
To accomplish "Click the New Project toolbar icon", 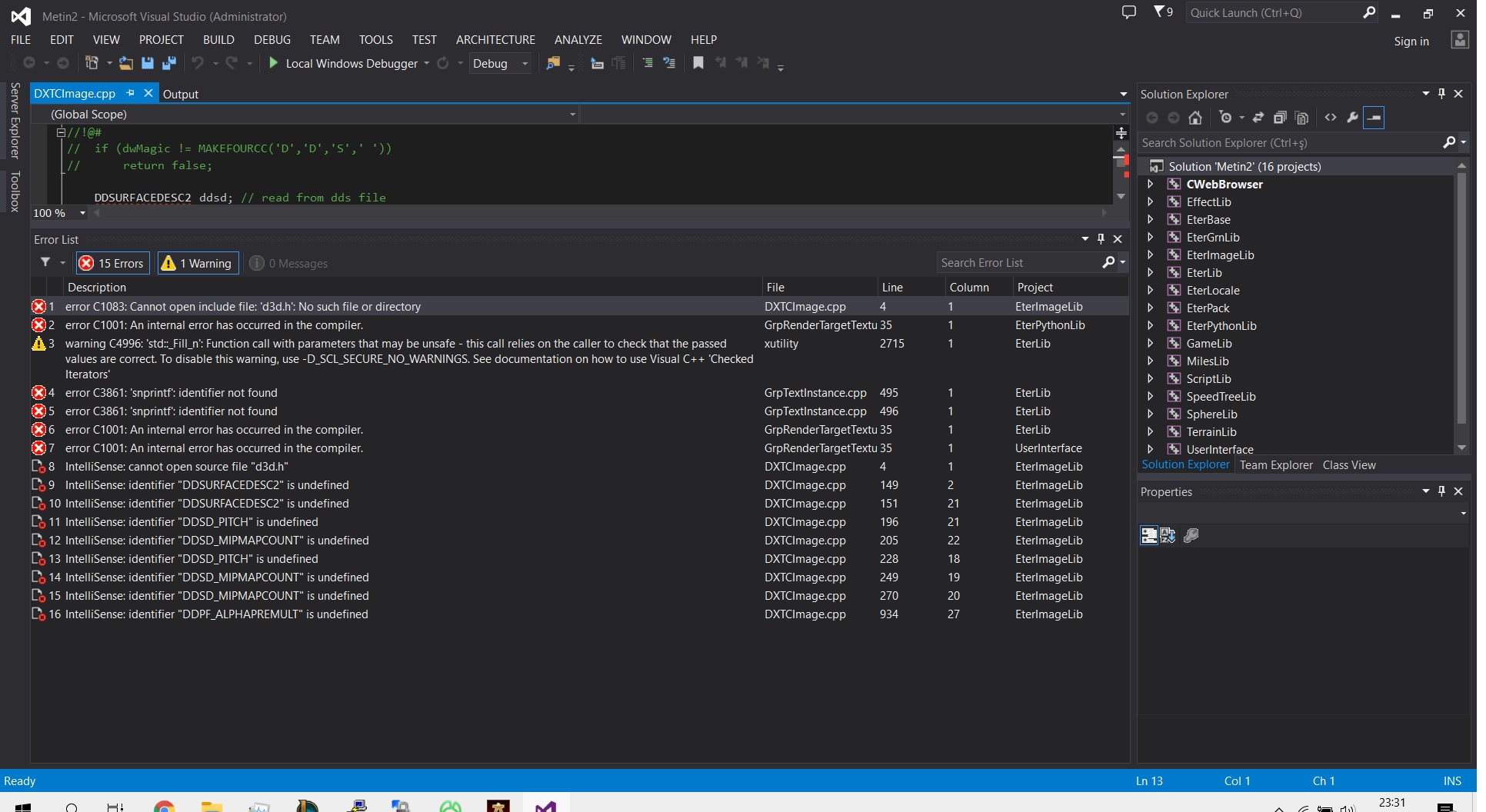I will click(92, 63).
